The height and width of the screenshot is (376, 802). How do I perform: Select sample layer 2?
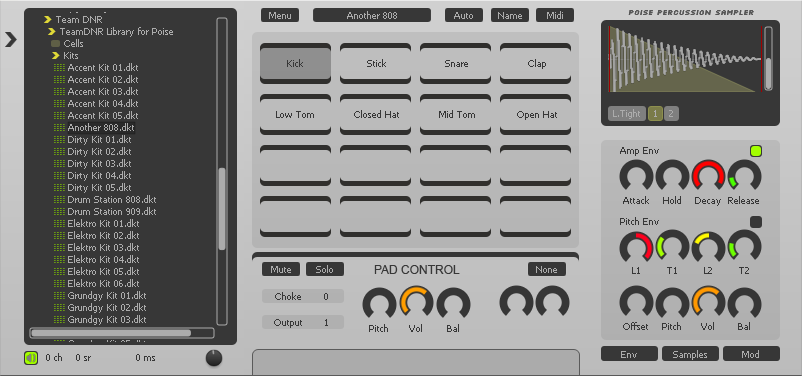671,114
